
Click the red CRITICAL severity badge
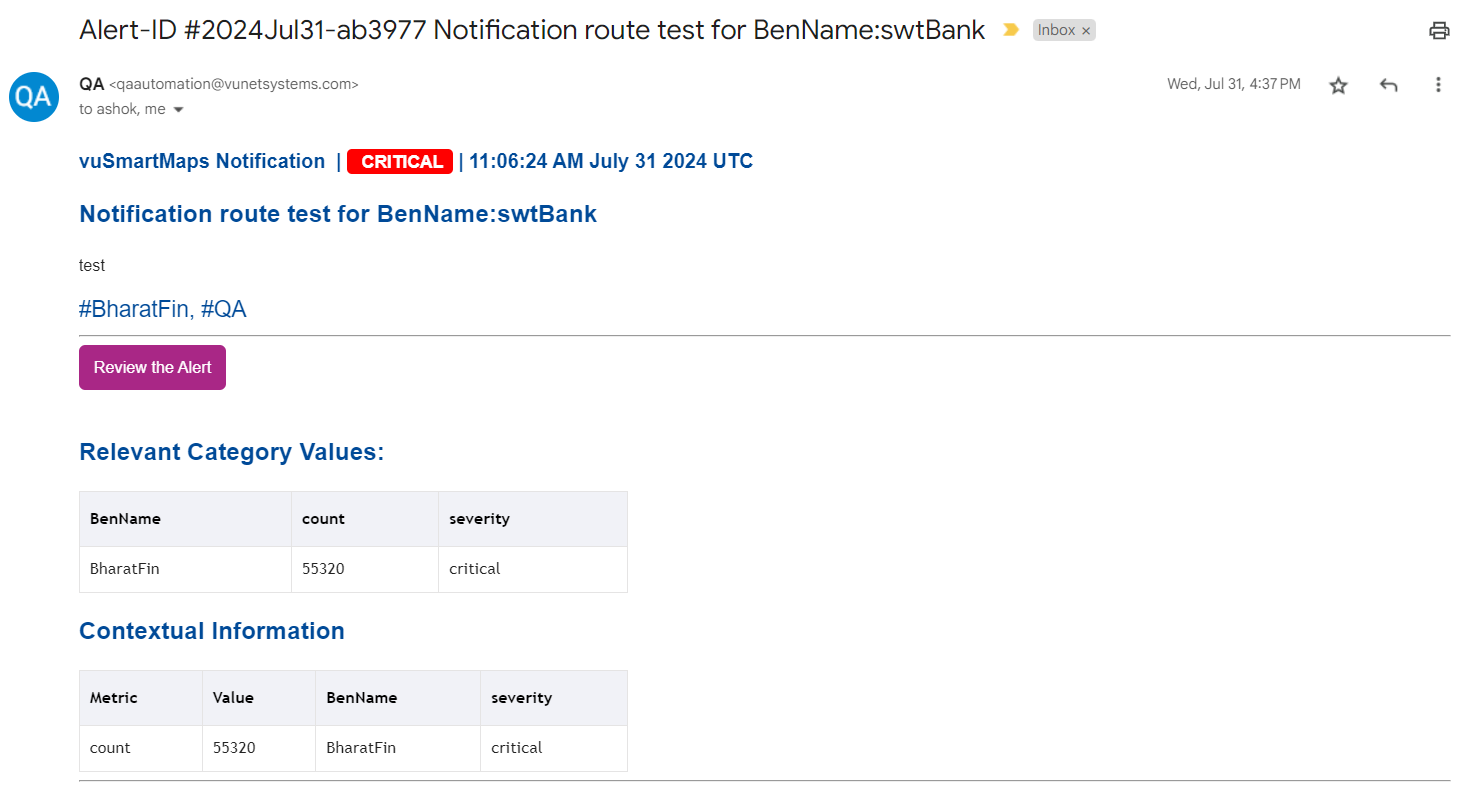pos(400,162)
